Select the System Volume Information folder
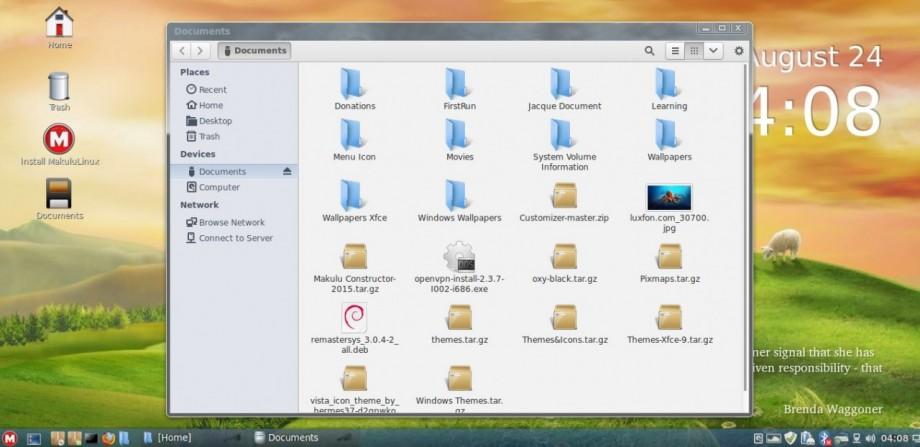The image size is (920, 447). point(564,144)
